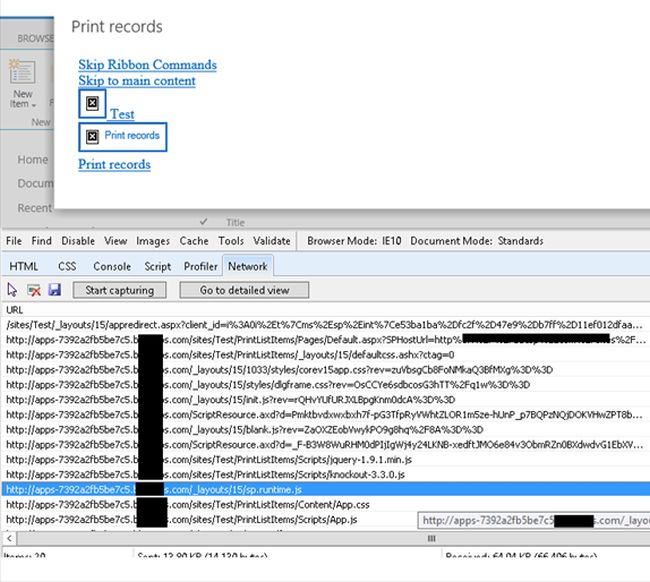
Task: Click boxed Print records link with icon
Action: (x=123, y=136)
